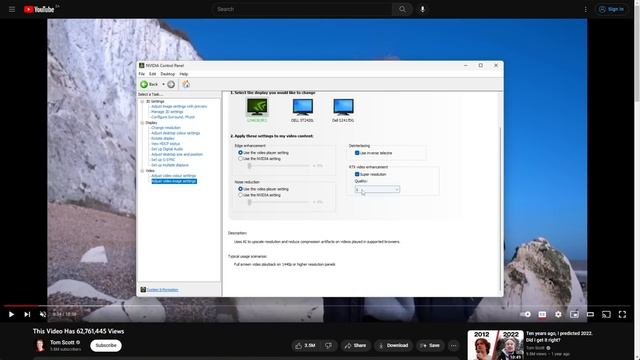The height and width of the screenshot is (360, 640).
Task: Seek on the red video progress bar
Action: pyautogui.click(x=317, y=305)
